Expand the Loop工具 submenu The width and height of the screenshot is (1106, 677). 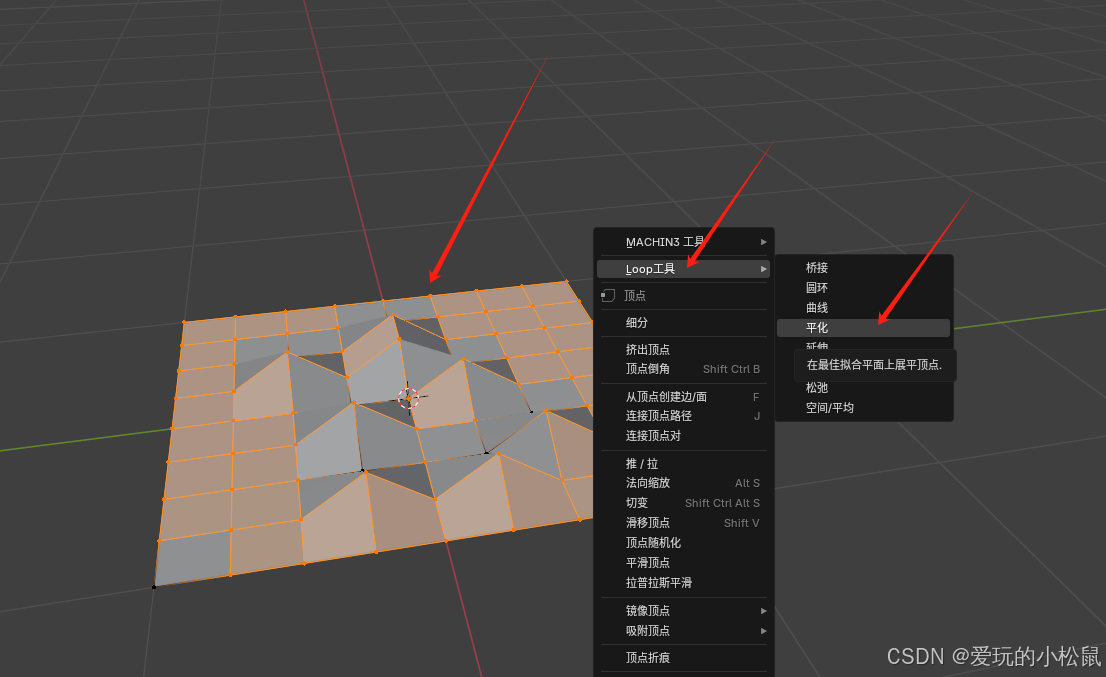pos(683,269)
